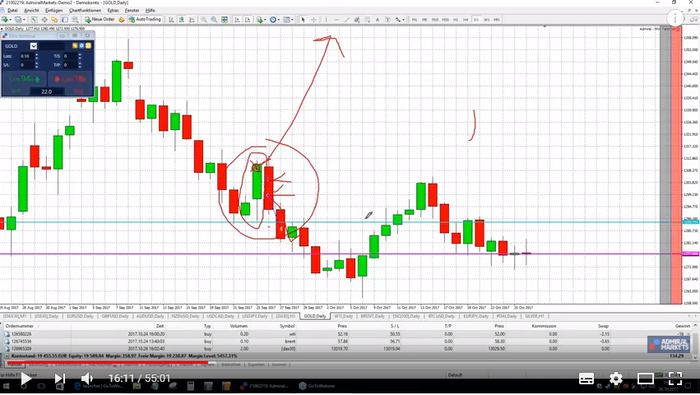Viewport: 700px width, 395px height.
Task: Switch to the GOLD,Daily chart tab
Action: [x=315, y=316]
